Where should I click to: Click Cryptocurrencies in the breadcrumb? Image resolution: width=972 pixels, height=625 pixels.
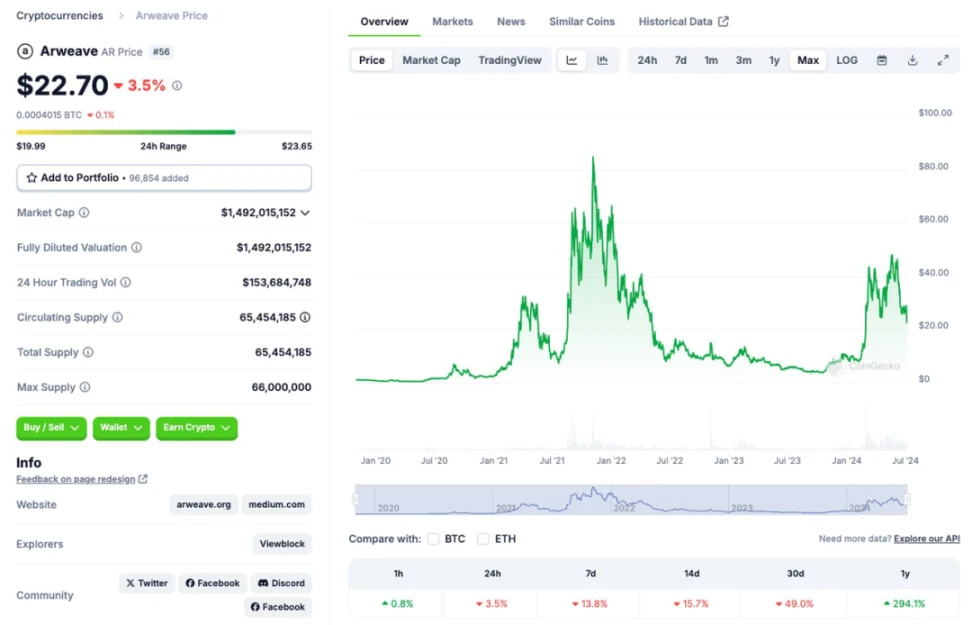(x=59, y=16)
